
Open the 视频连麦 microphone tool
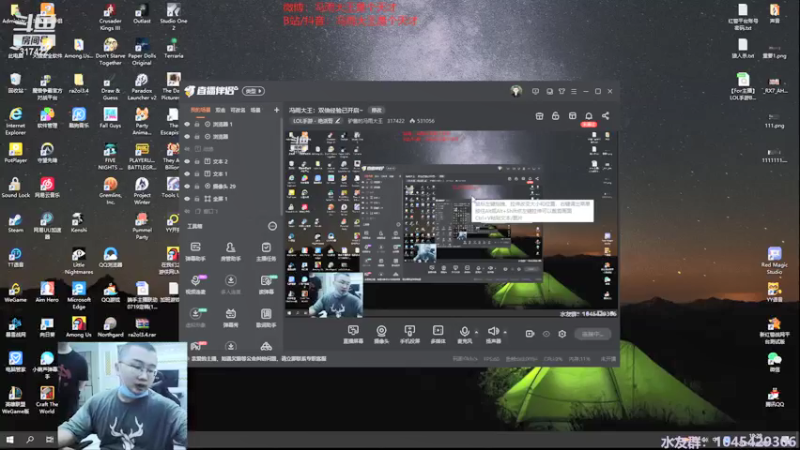tap(195, 285)
